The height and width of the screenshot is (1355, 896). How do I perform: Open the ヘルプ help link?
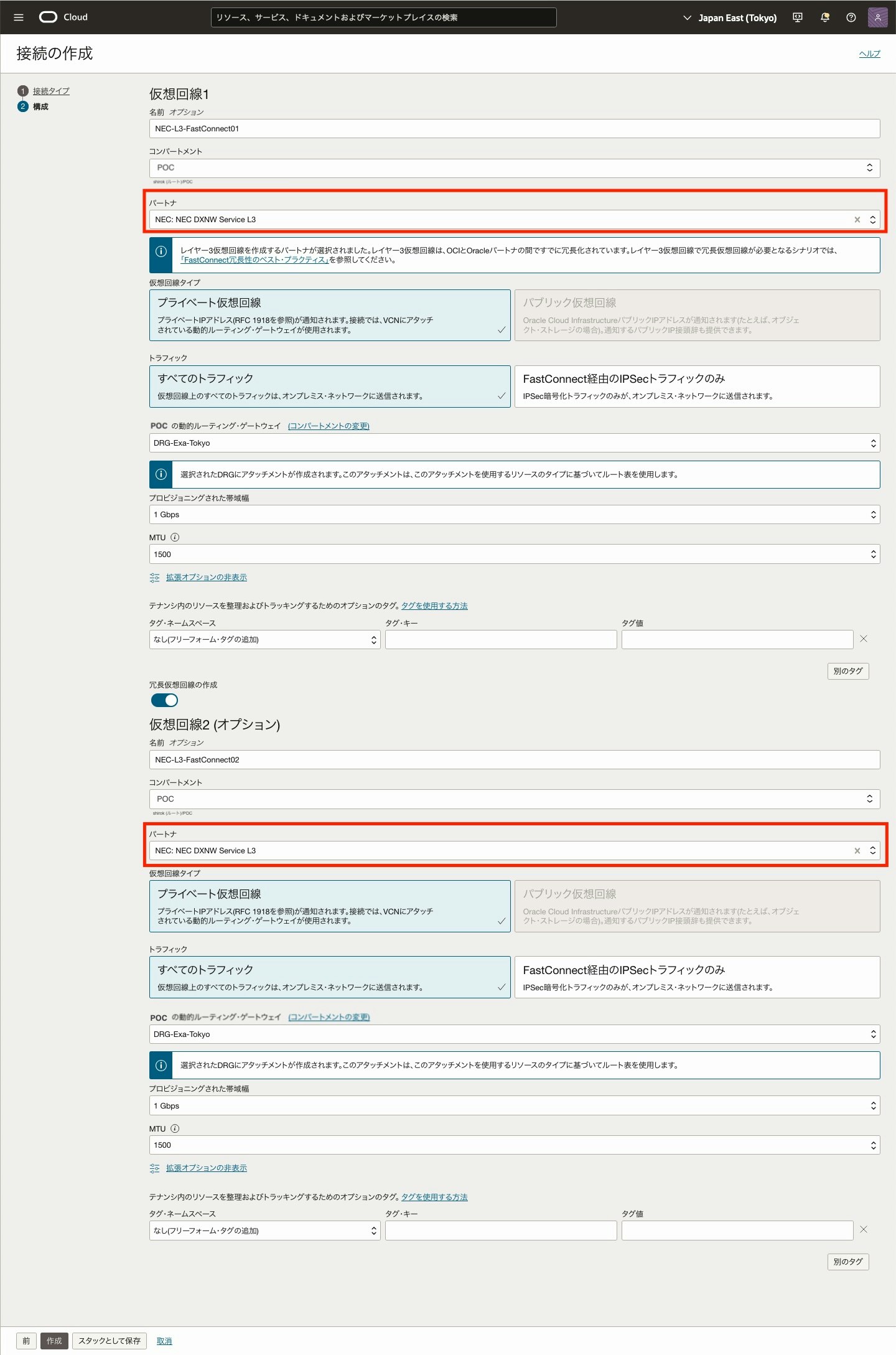pyautogui.click(x=870, y=54)
